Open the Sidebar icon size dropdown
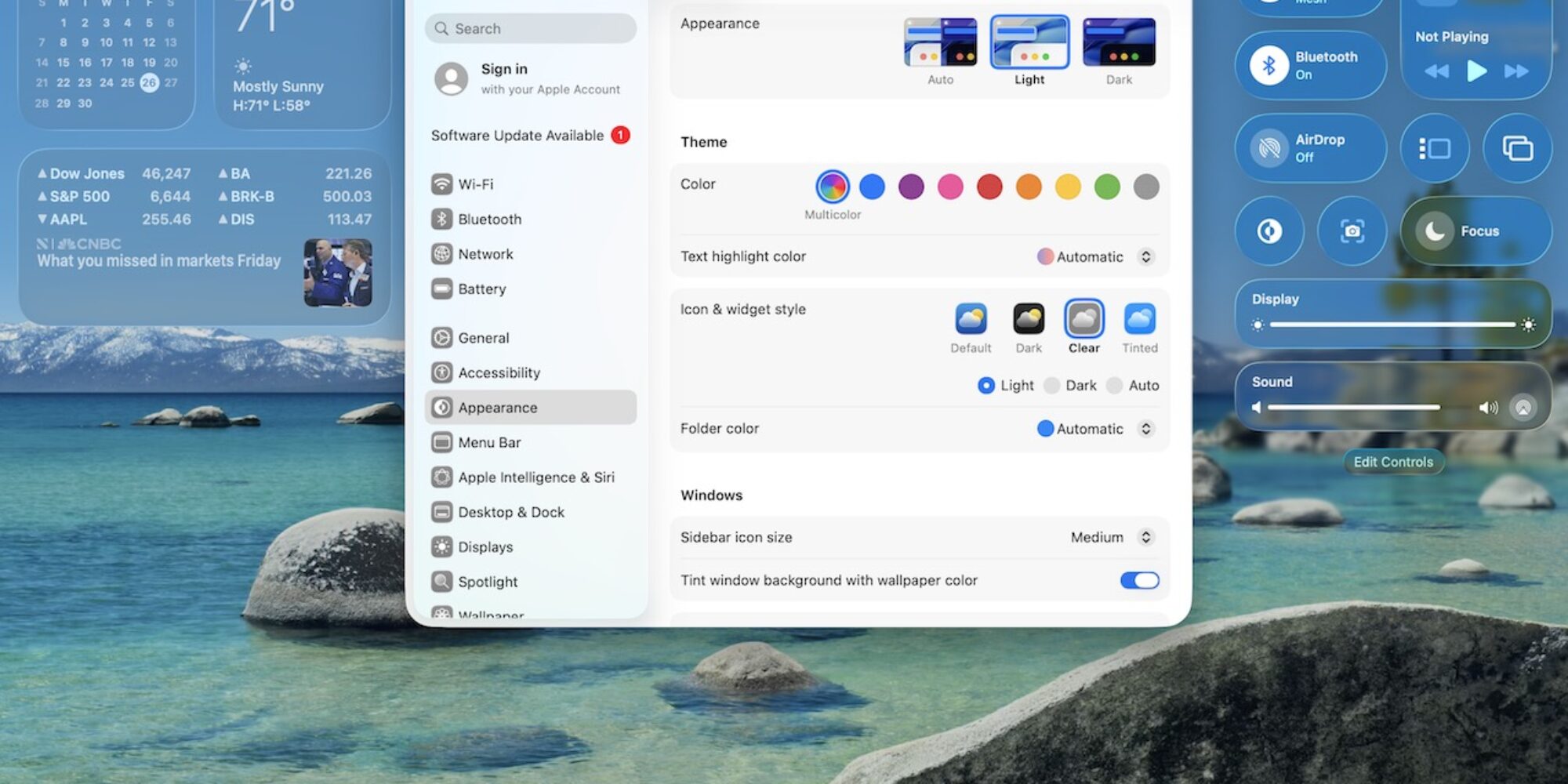 1145,537
